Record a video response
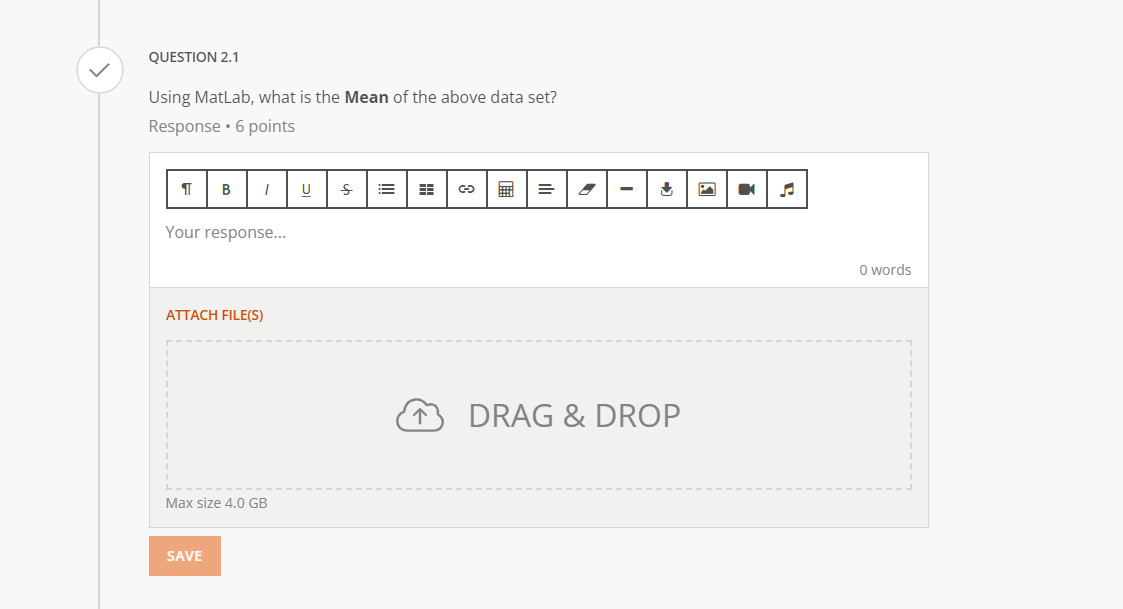The height and width of the screenshot is (609, 1123). [747, 189]
